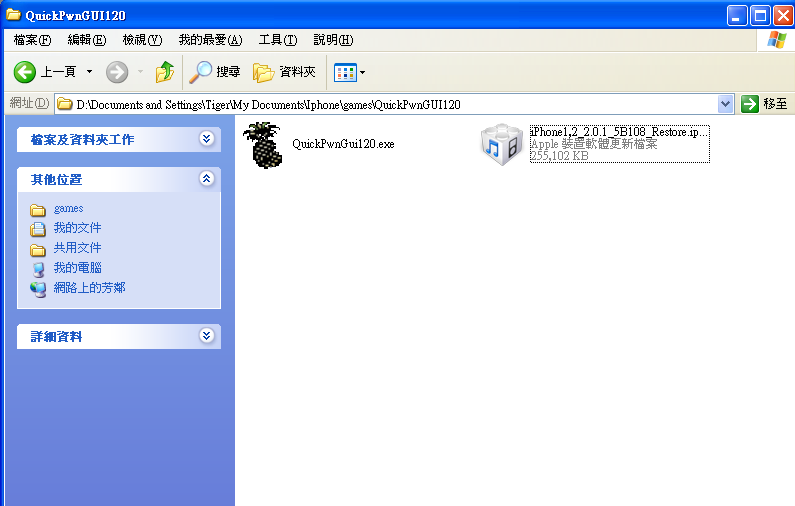The width and height of the screenshot is (795, 506).
Task: Click the 我的文件 documents icon
Action: click(x=38, y=229)
